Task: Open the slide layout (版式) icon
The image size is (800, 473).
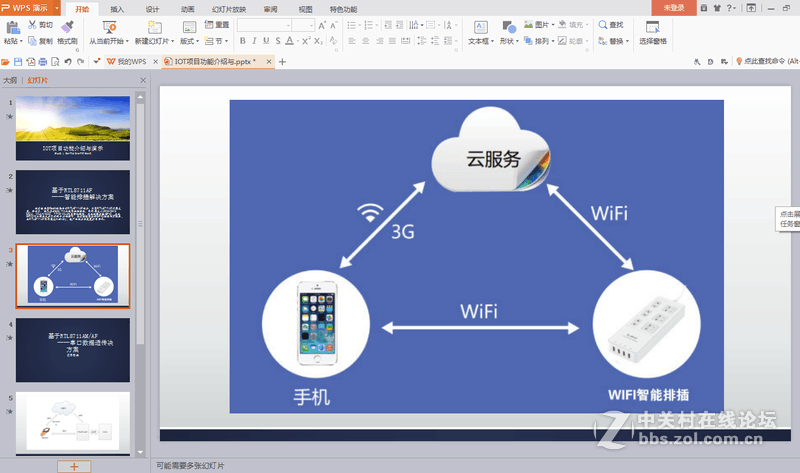Action: tap(189, 28)
